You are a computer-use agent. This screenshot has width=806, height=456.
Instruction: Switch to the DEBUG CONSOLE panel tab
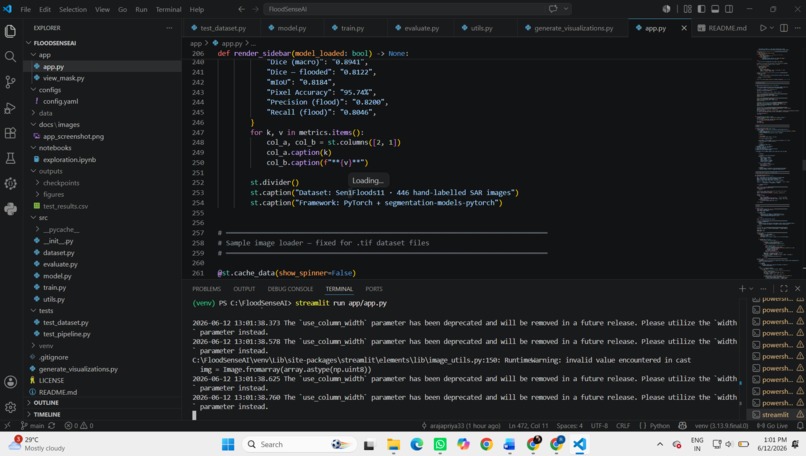(x=290, y=289)
